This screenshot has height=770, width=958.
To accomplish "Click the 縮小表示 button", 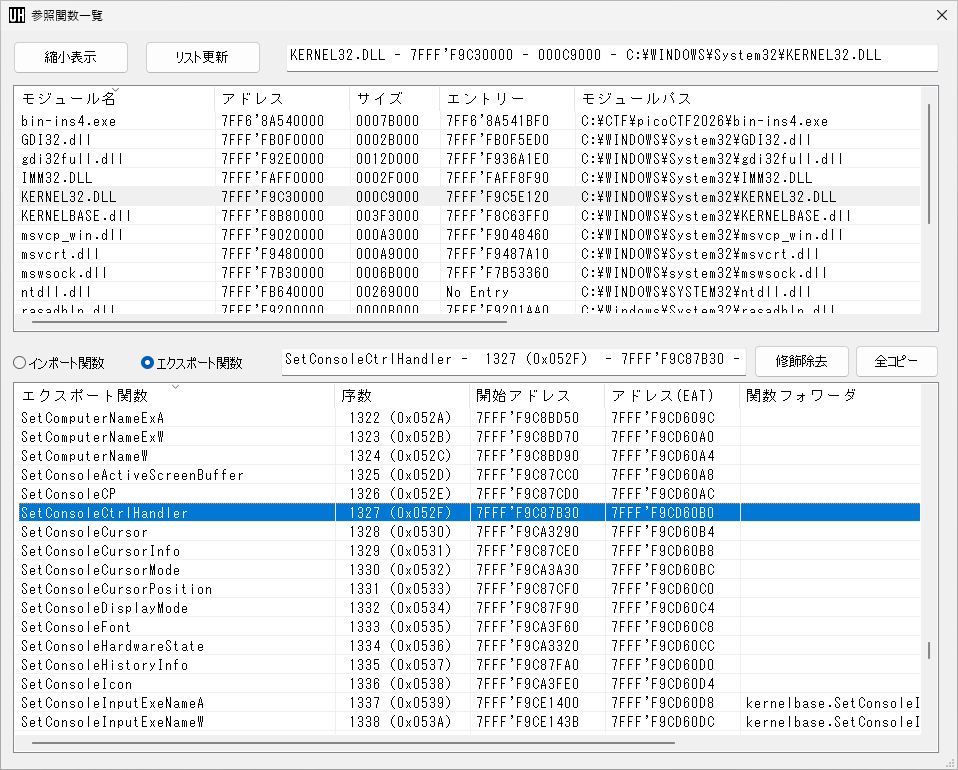I will point(70,57).
